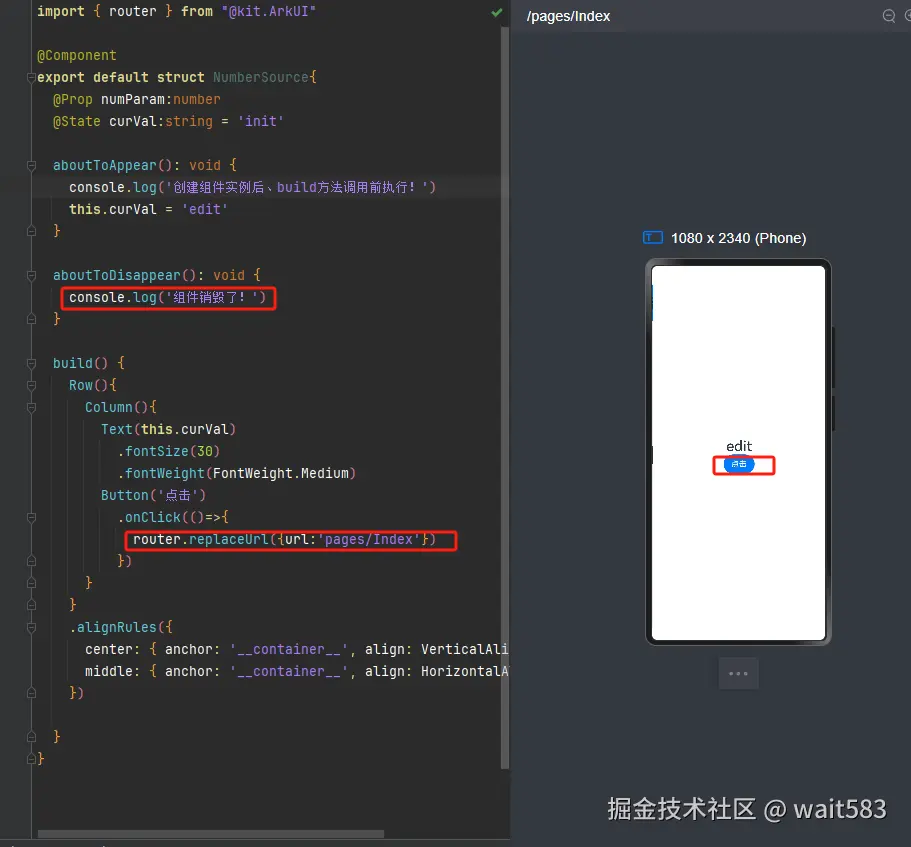The image size is (911, 847).
Task: Click the .fontSize(30) line
Action: (168, 451)
